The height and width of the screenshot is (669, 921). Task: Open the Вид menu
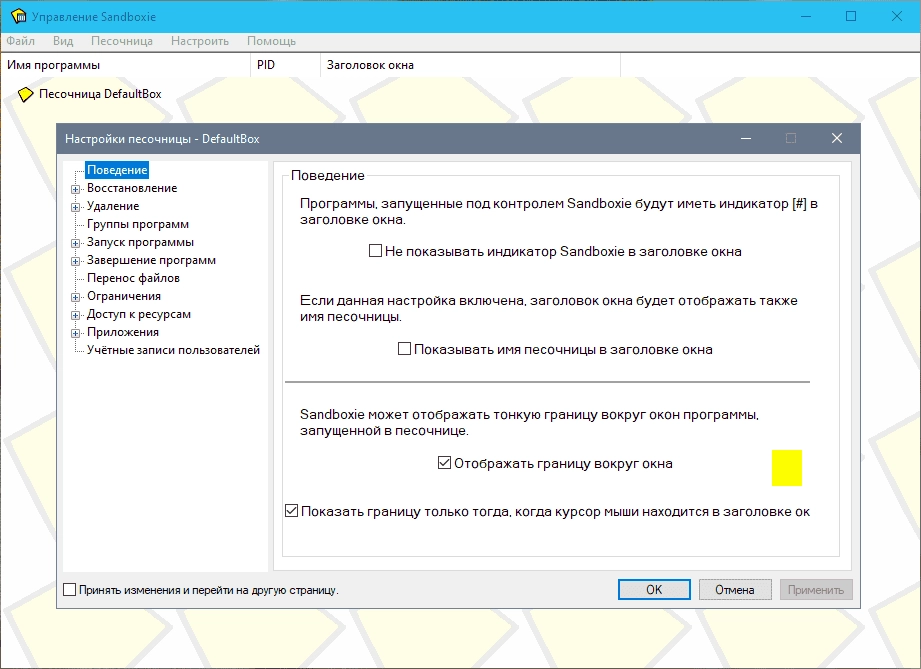tap(63, 41)
